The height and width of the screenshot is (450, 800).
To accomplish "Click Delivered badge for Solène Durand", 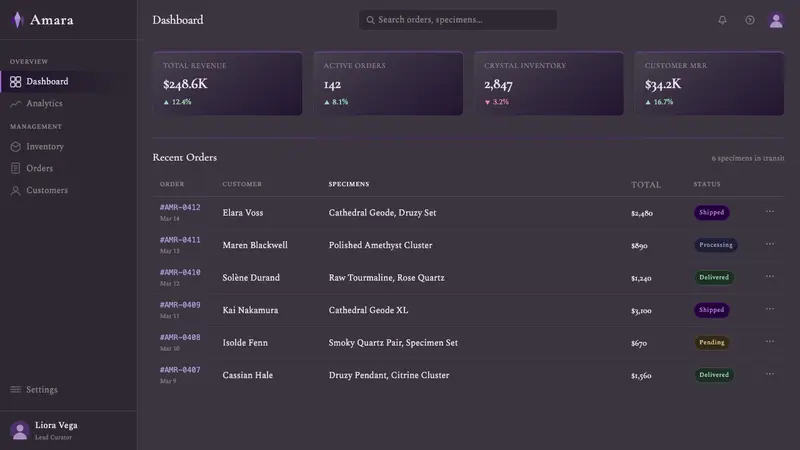I will pyautogui.click(x=714, y=278).
